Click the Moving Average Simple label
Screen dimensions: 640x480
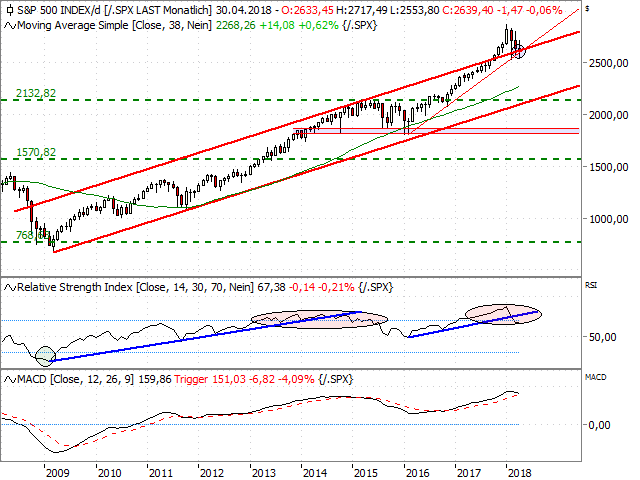[x=73, y=26]
